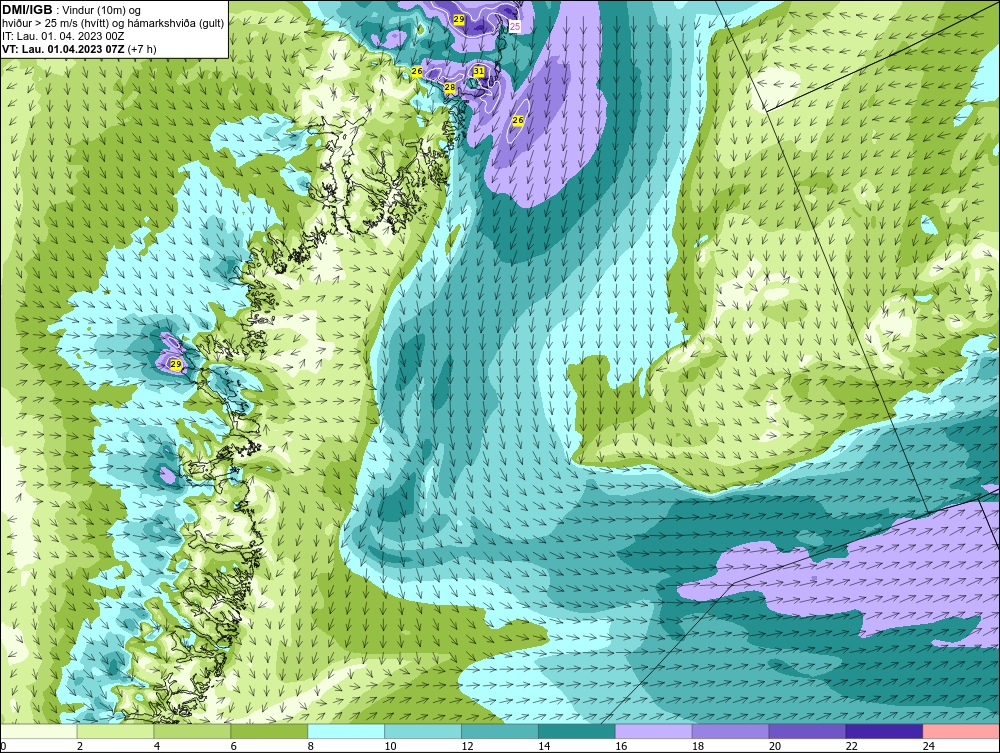This screenshot has height=753, width=1000.
Task: Click the legend tick label 6
Action: point(233,746)
